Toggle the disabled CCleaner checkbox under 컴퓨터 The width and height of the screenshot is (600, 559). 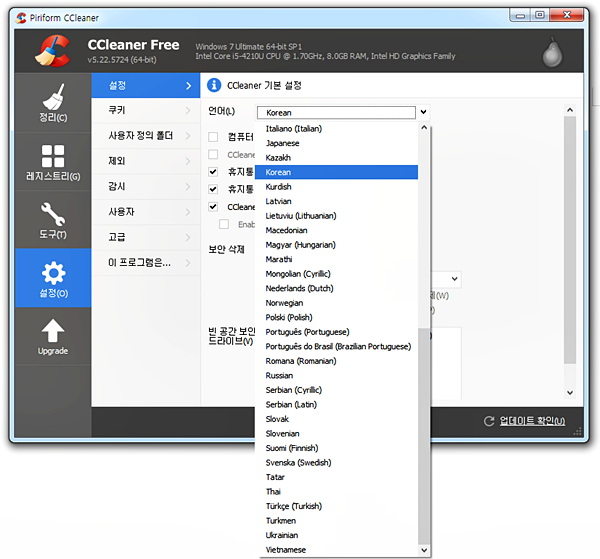(x=213, y=154)
